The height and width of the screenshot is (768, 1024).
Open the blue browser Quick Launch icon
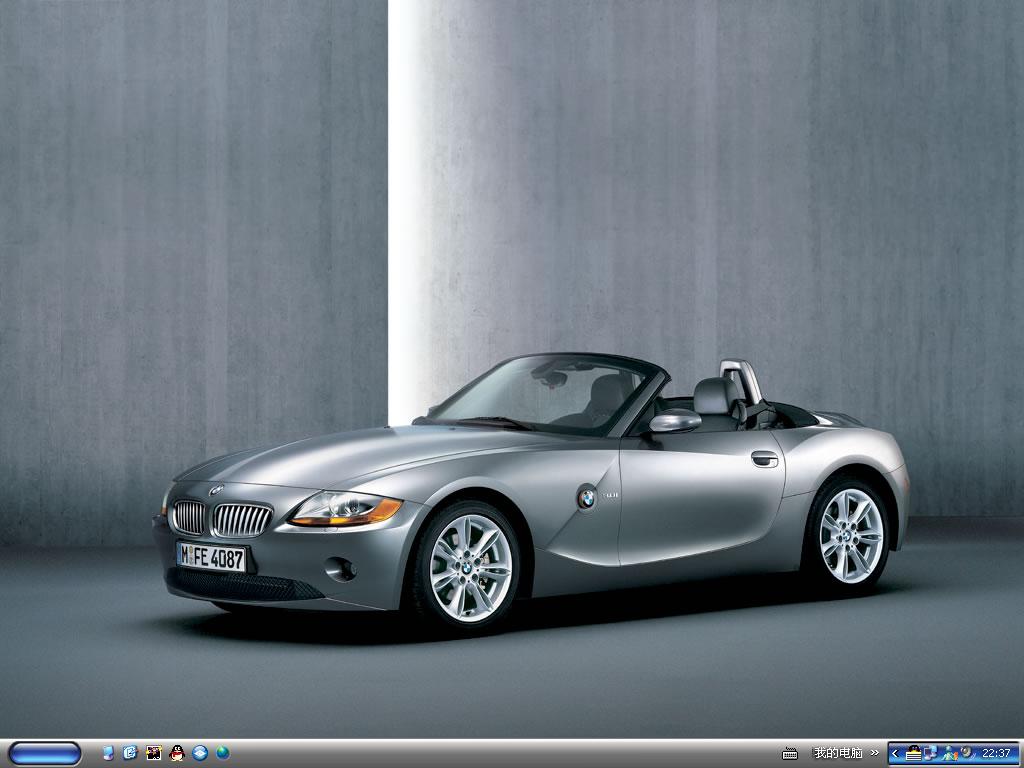[x=130, y=753]
